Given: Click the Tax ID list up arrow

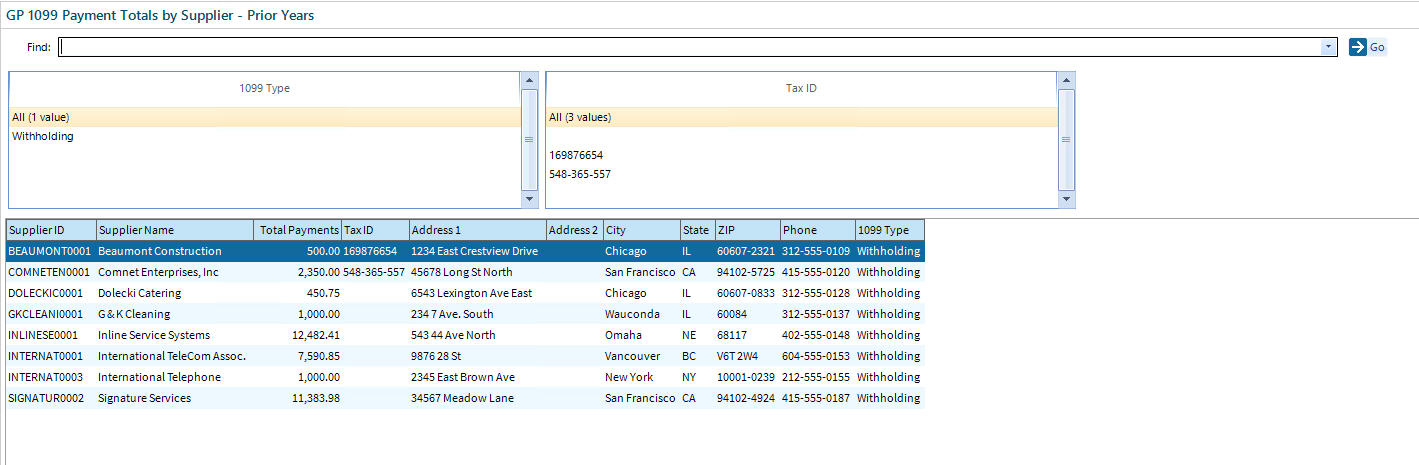Looking at the screenshot, I should [x=1067, y=80].
